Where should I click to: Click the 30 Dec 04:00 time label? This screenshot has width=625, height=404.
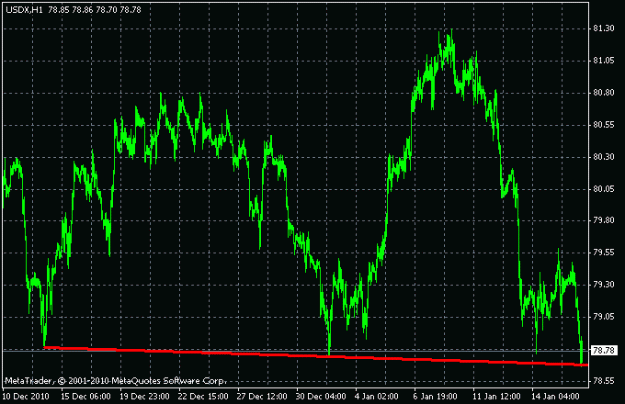pos(321,396)
